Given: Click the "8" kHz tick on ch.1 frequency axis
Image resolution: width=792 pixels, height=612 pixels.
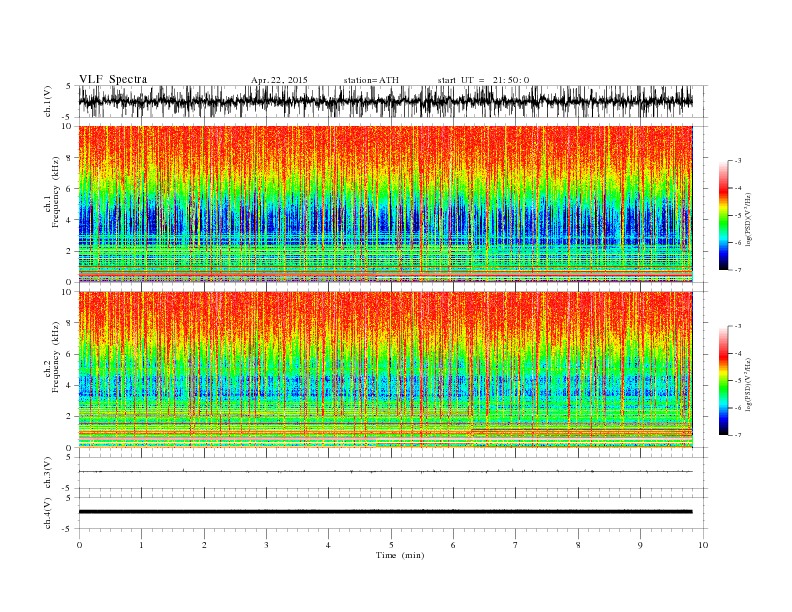Looking at the screenshot, I should tap(70, 158).
